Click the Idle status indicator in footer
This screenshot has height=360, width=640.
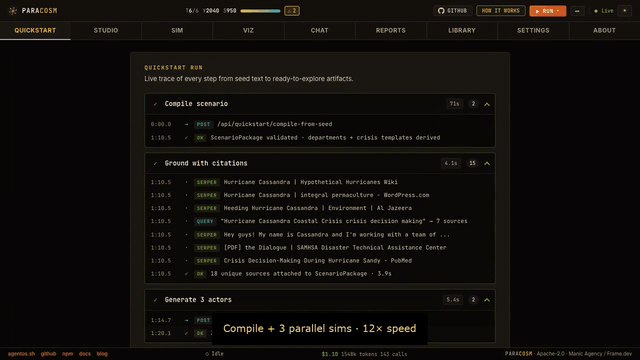pyautogui.click(x=214, y=354)
